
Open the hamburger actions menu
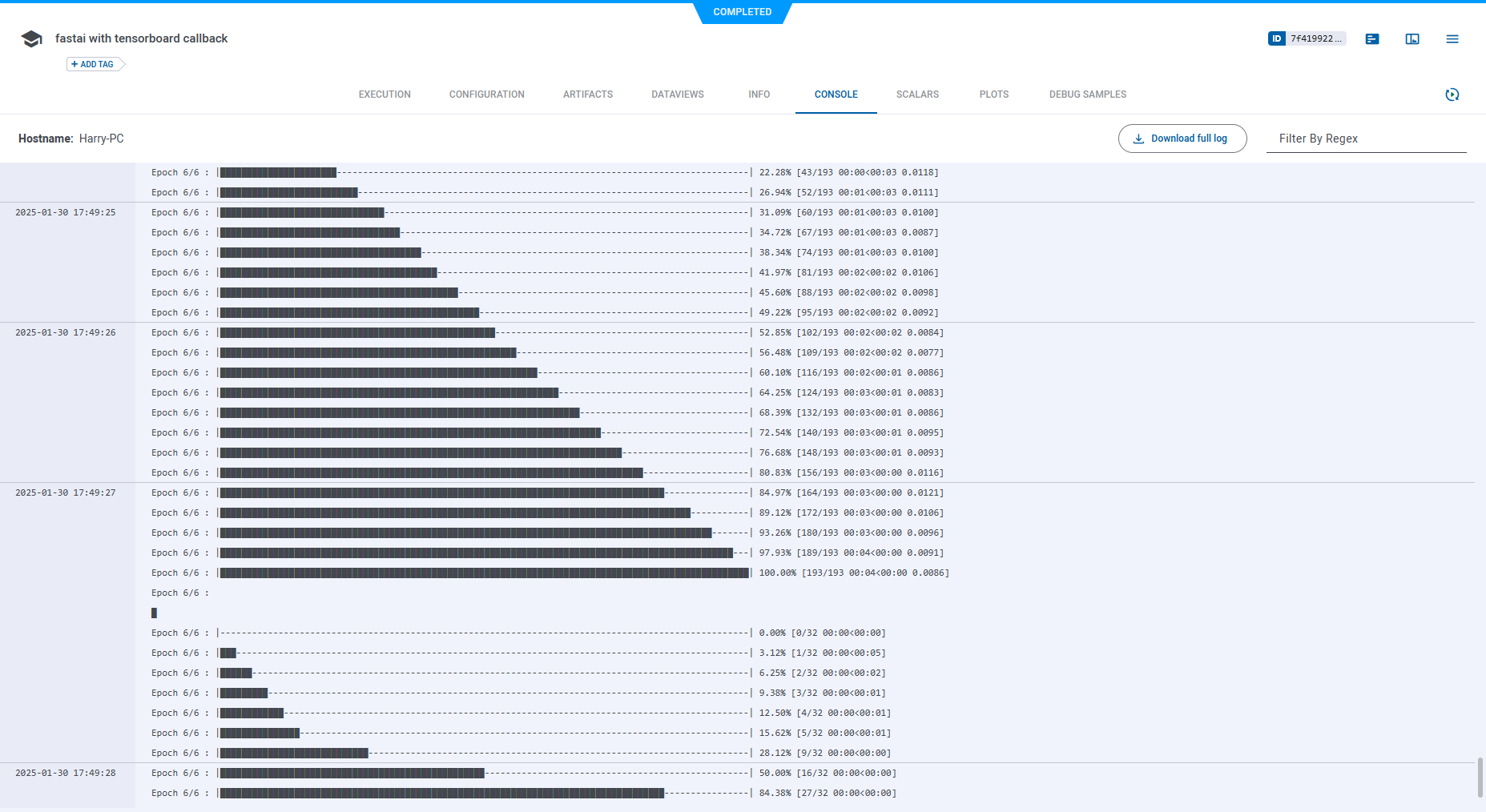[x=1452, y=38]
